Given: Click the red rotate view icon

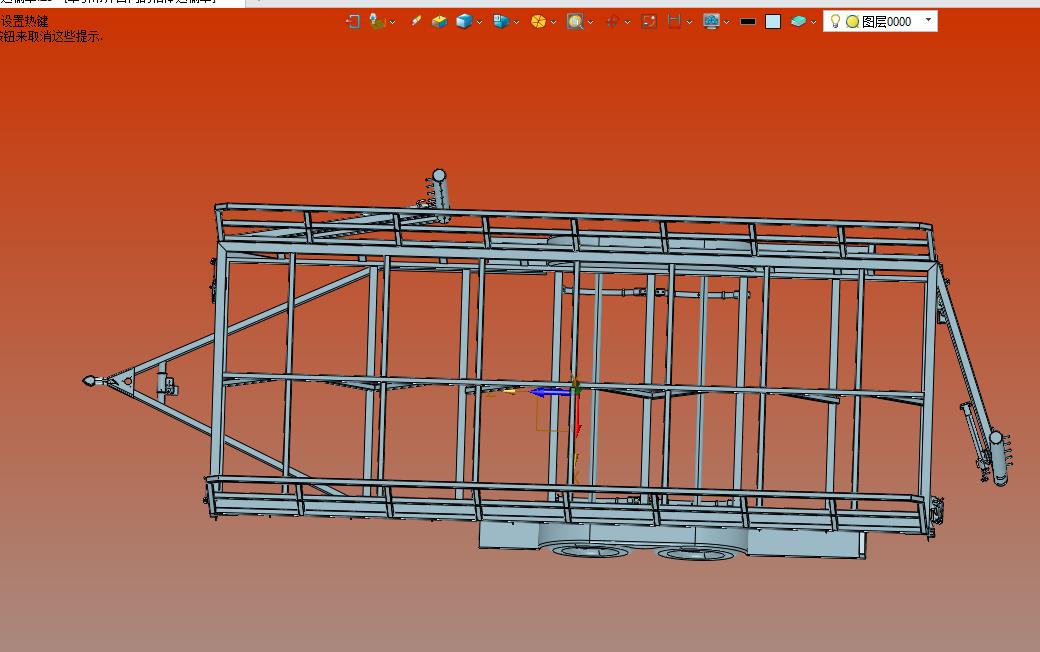Looking at the screenshot, I should (x=612, y=22).
